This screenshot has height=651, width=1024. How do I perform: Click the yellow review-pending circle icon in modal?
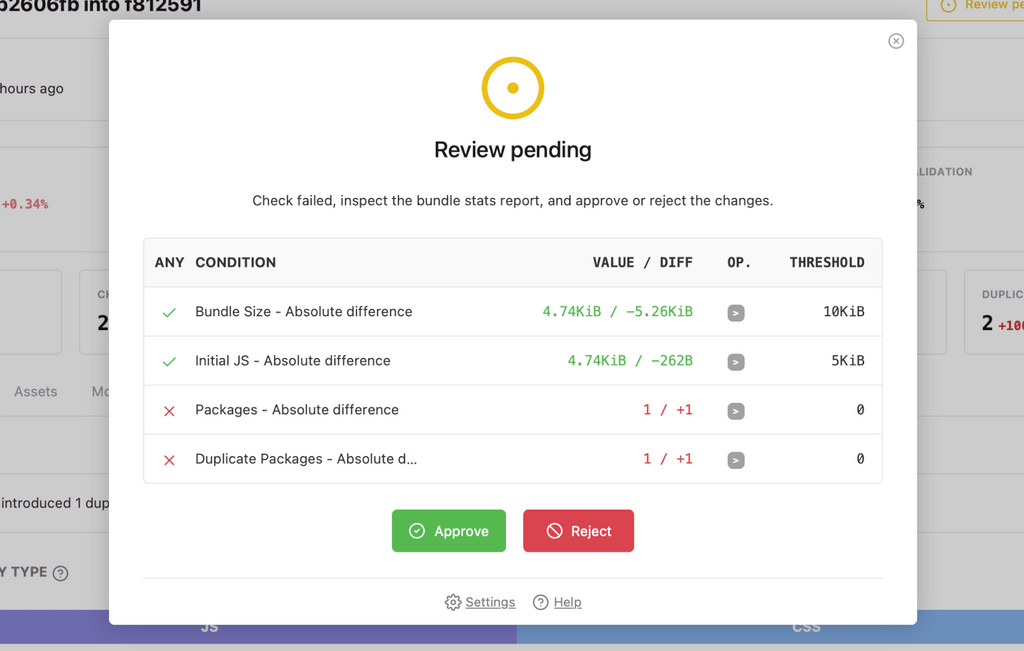(512, 88)
